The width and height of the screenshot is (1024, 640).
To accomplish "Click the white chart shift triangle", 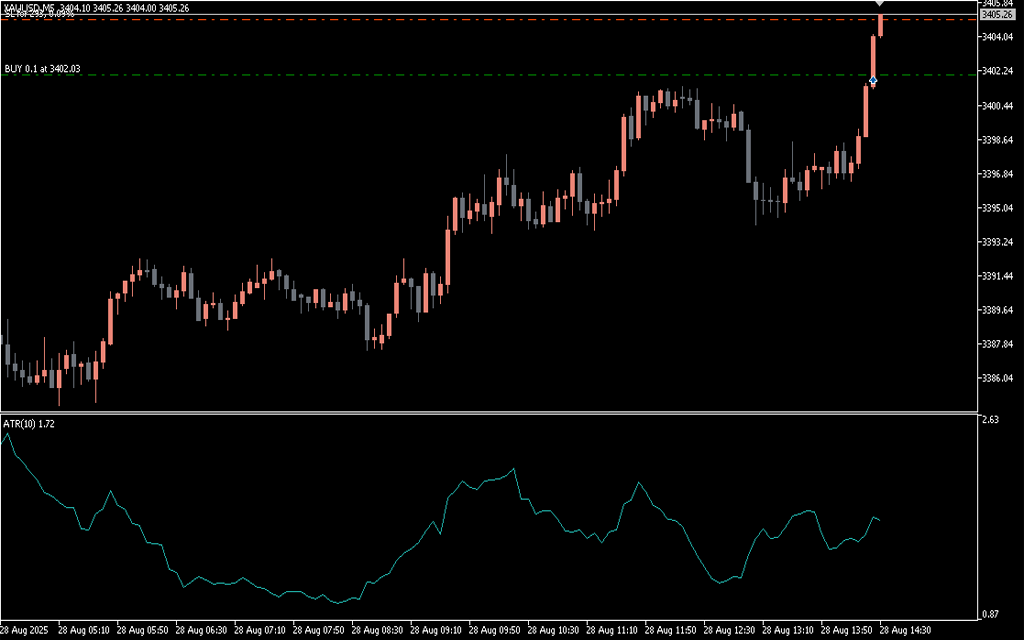I will coord(880,5).
